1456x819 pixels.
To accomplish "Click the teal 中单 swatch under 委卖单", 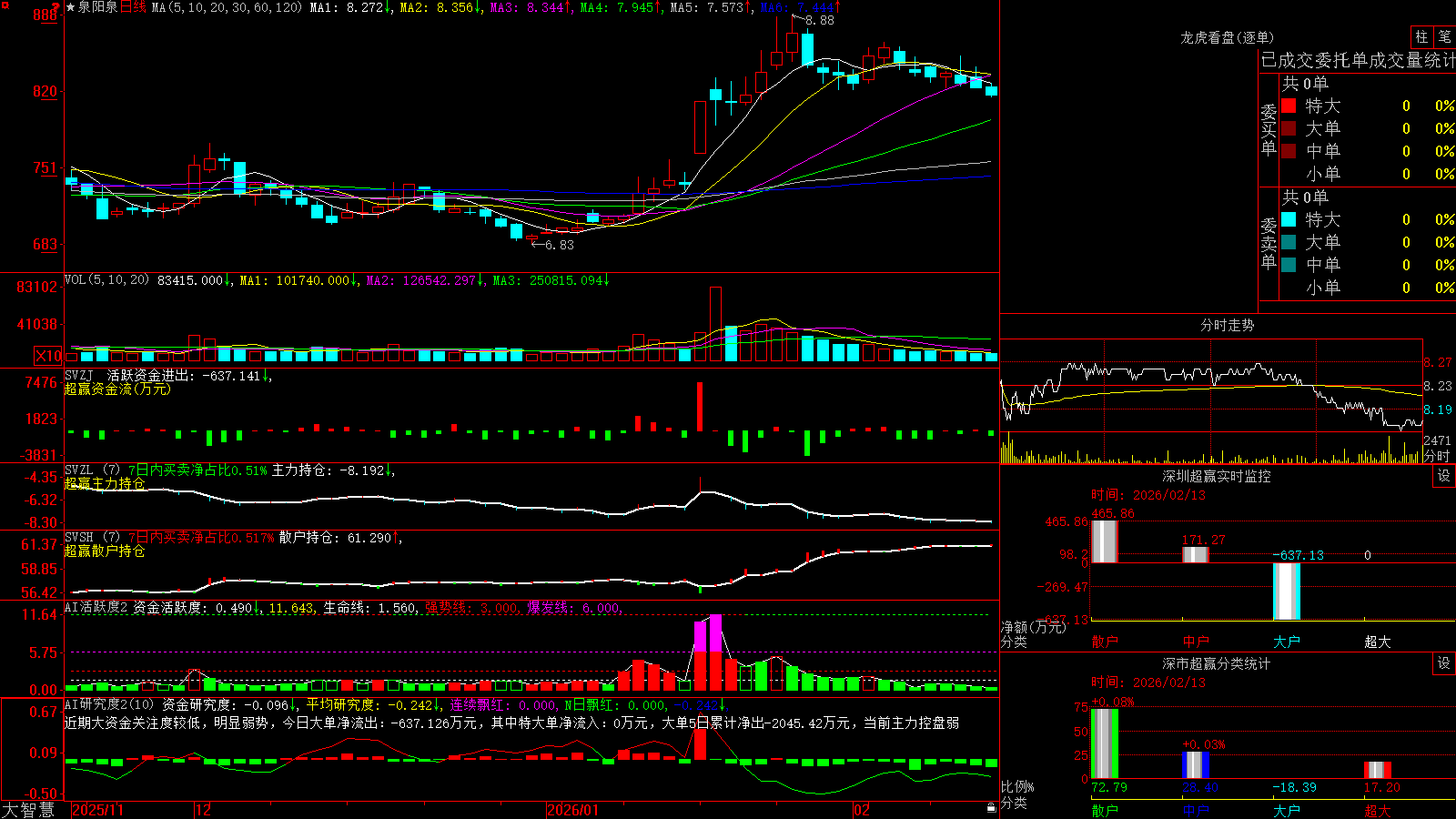I will click(1289, 265).
